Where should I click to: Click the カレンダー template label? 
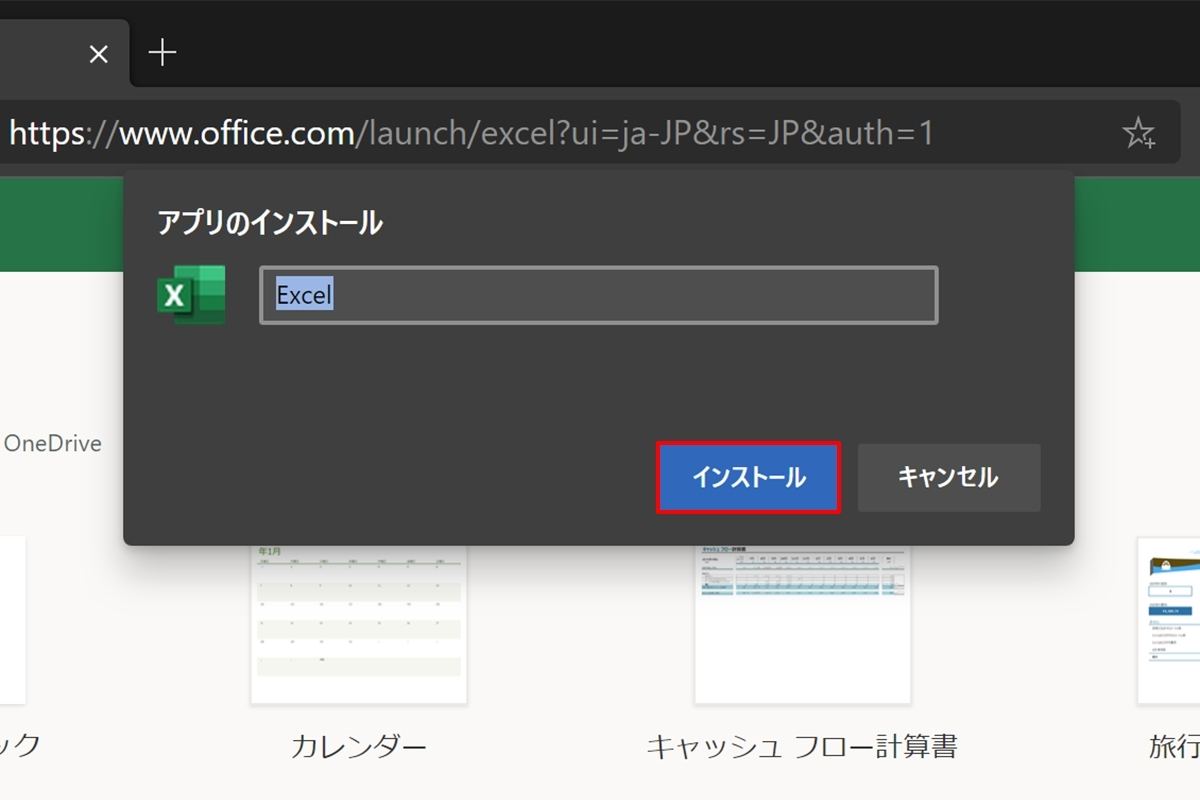point(358,746)
